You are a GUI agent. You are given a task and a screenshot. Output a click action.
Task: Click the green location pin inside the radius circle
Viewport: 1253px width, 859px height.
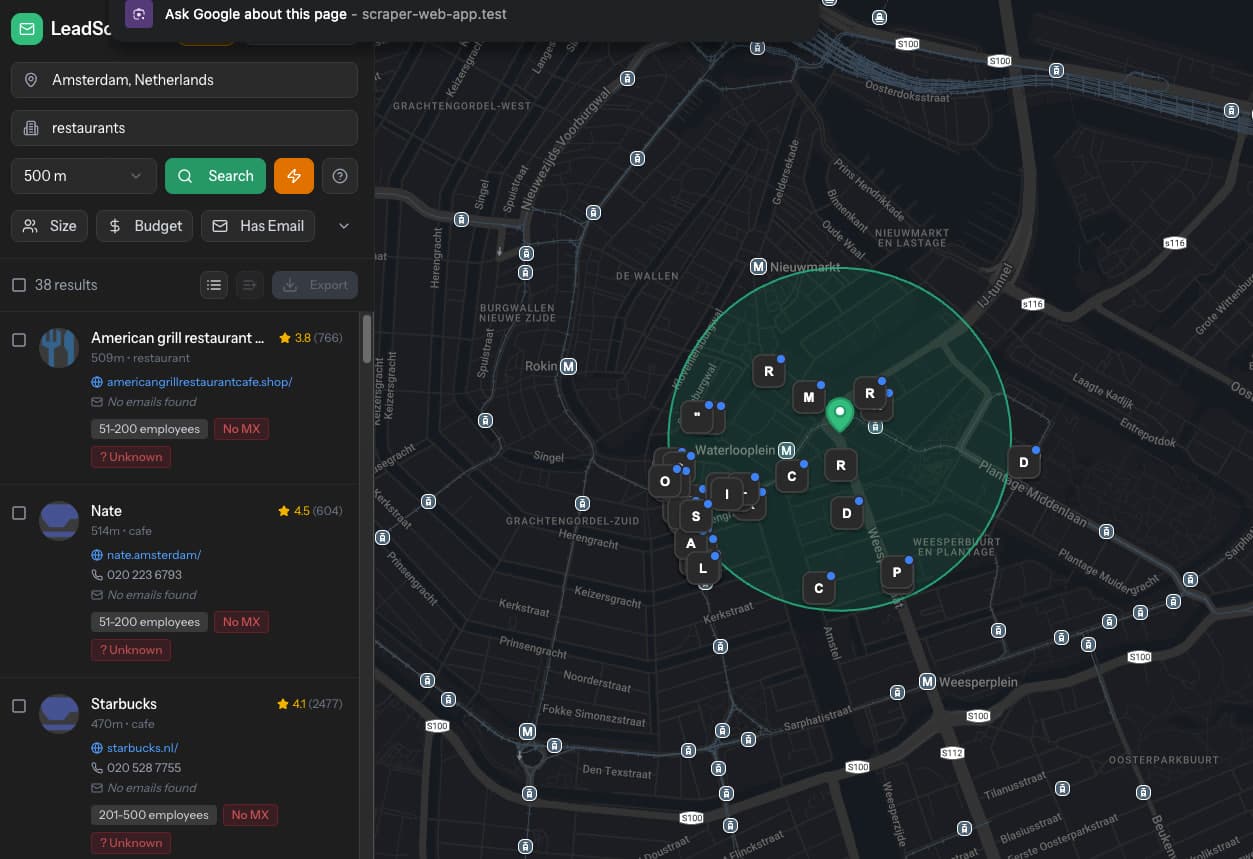(840, 413)
